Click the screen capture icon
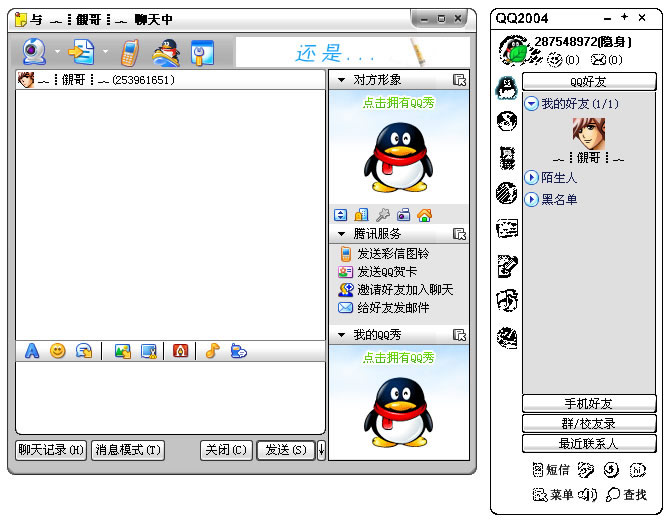 coord(149,351)
